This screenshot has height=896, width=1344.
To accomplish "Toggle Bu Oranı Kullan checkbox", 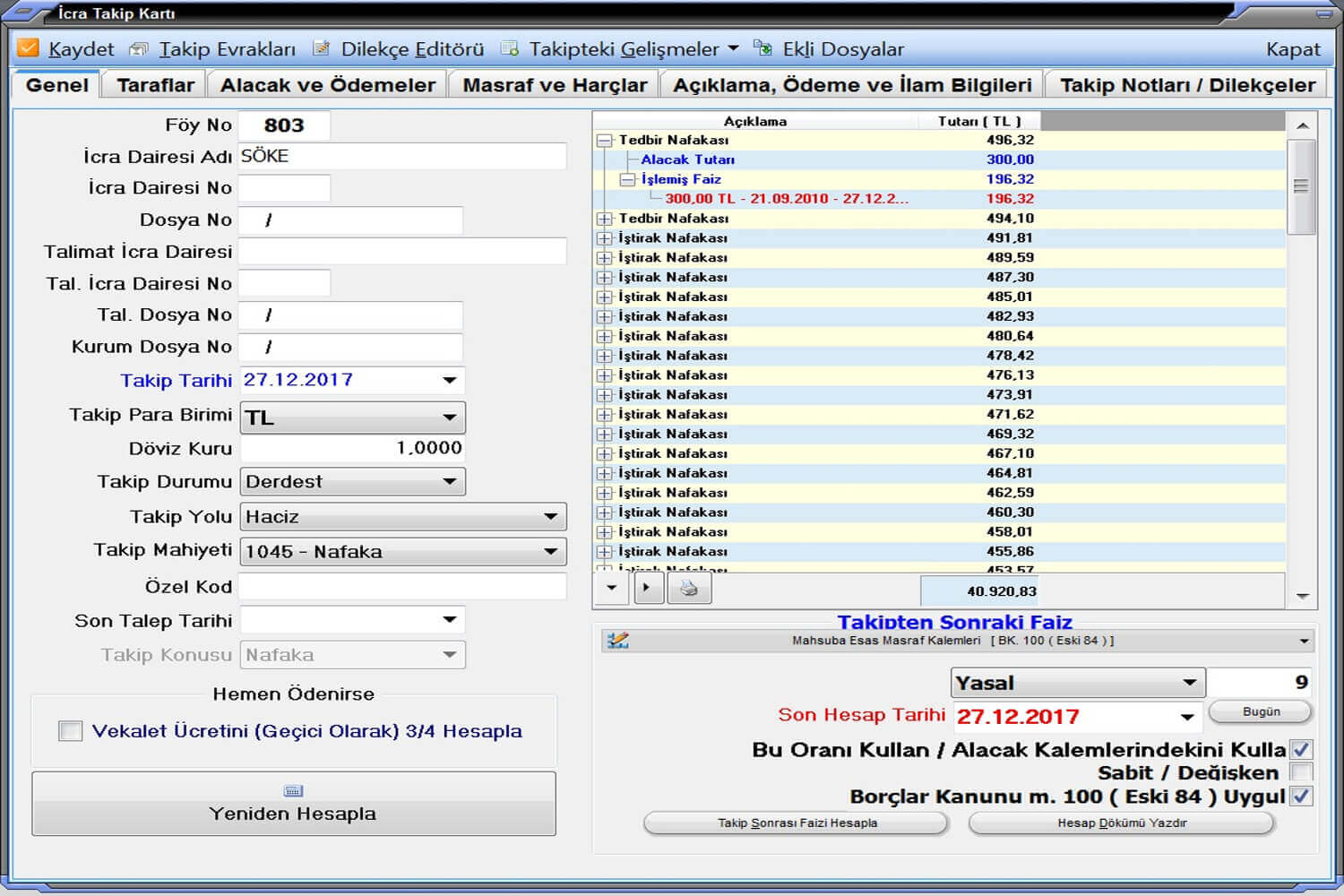I will coord(1302,750).
